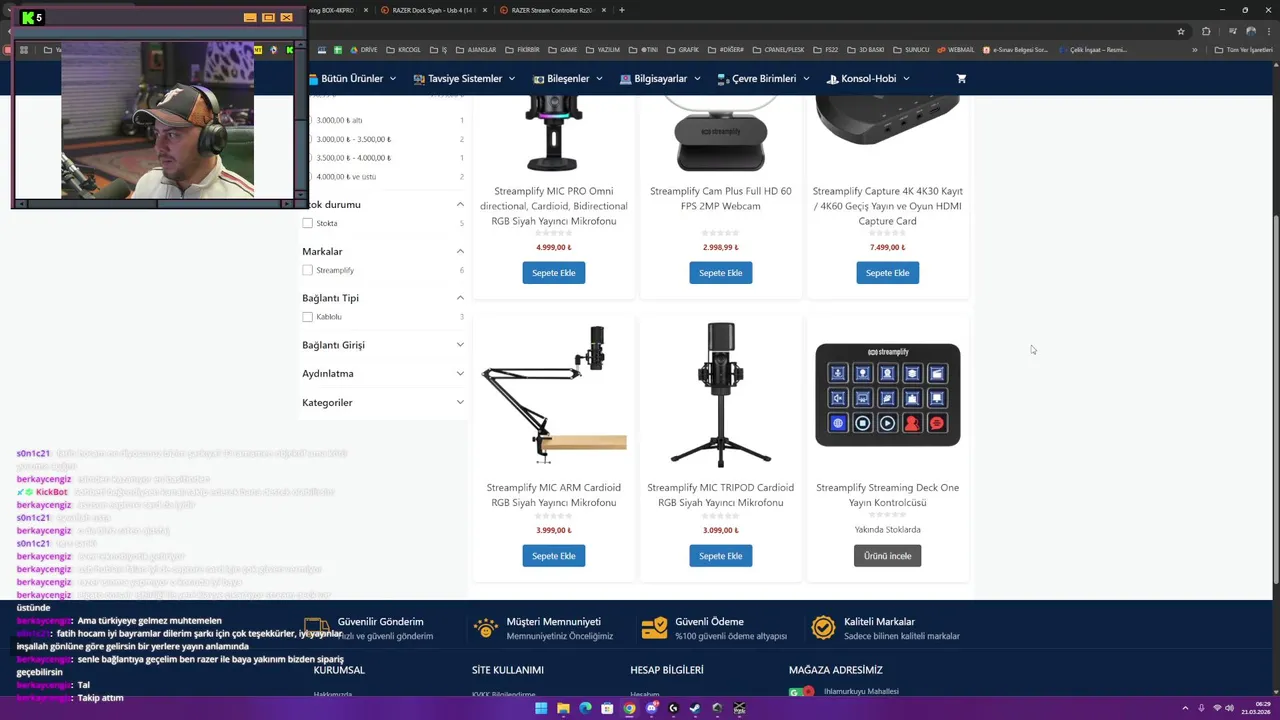Open Steam from taskbar
The width and height of the screenshot is (1280, 720).
(x=695, y=708)
